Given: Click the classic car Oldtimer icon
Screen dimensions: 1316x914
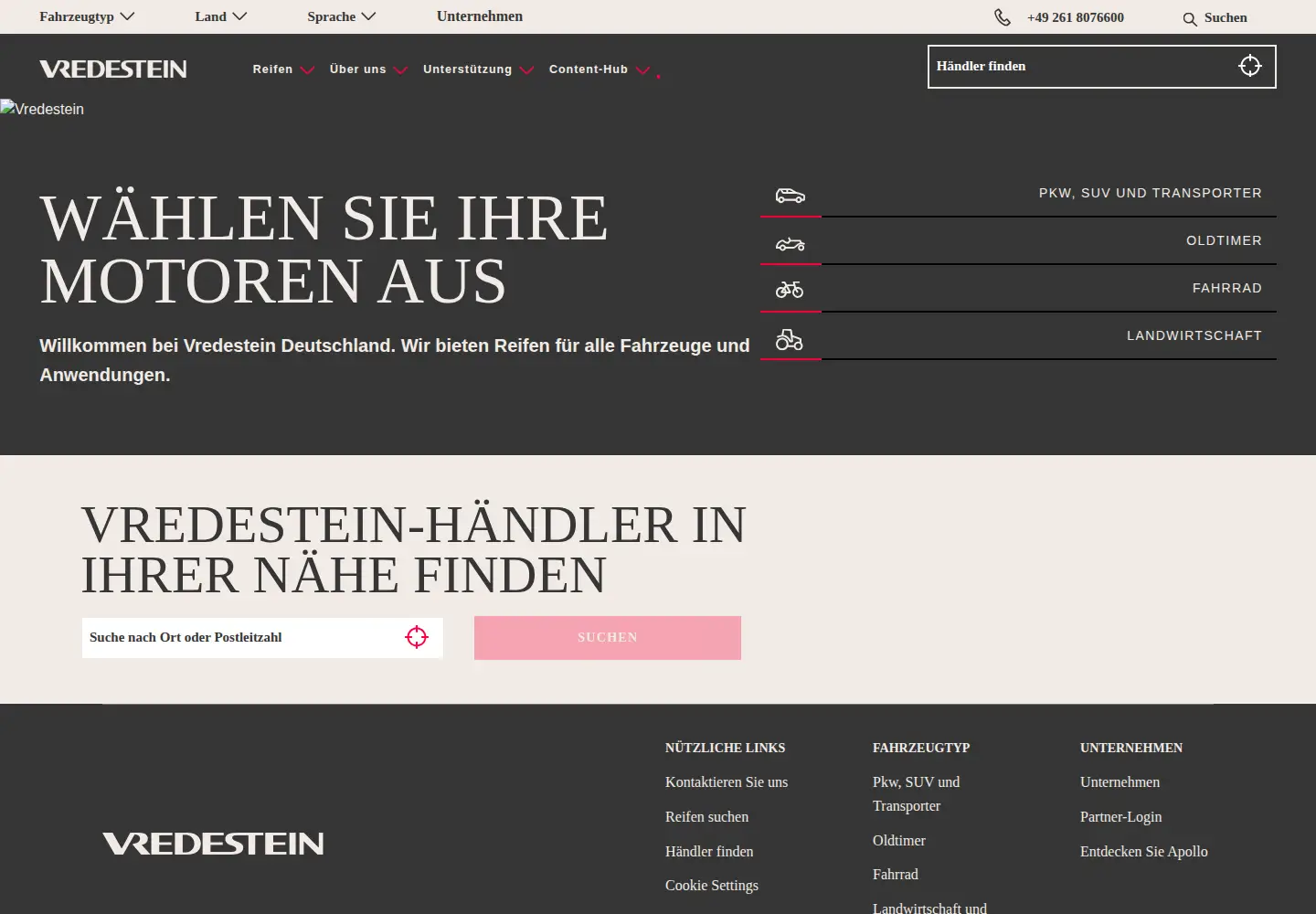Looking at the screenshot, I should [791, 244].
